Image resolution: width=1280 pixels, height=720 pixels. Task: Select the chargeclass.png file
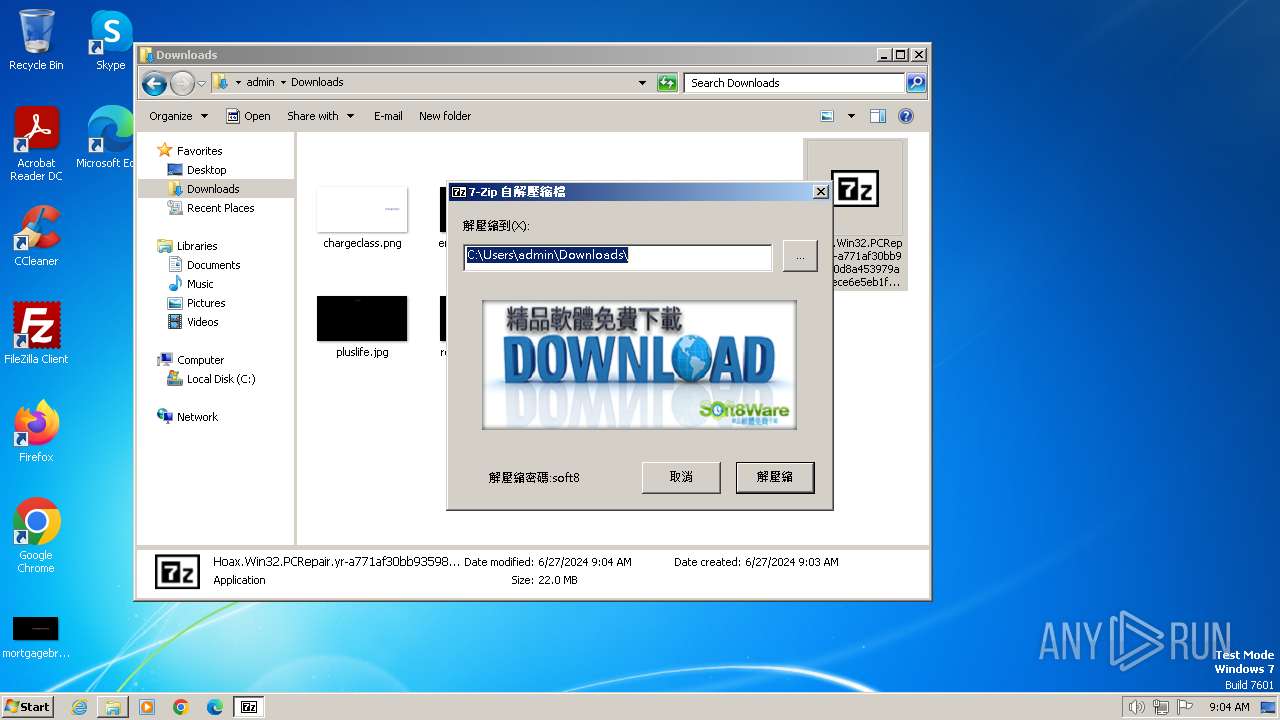pos(362,218)
